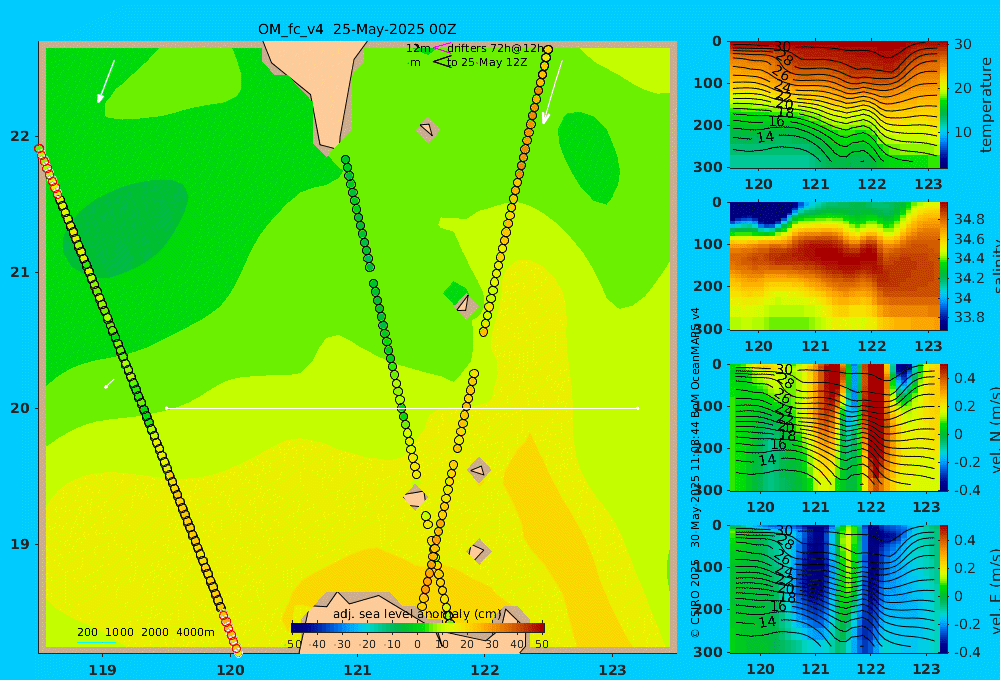Open the temperature depth section panel
Viewport: 1000px width, 680px height.
[x=834, y=105]
